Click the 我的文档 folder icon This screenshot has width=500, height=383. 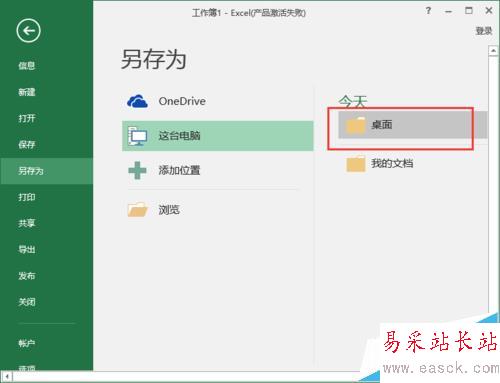pos(355,164)
